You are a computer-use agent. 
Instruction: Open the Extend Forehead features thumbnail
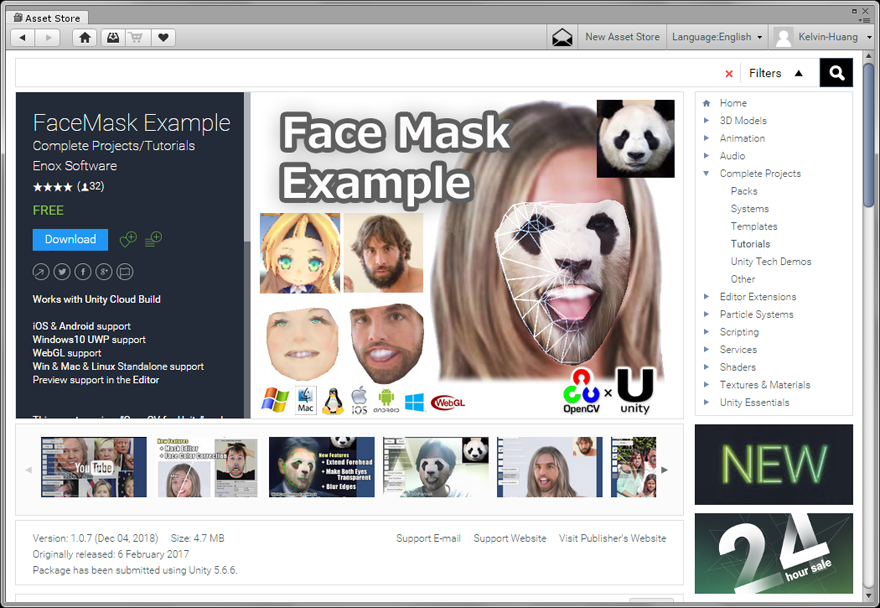tap(322, 467)
